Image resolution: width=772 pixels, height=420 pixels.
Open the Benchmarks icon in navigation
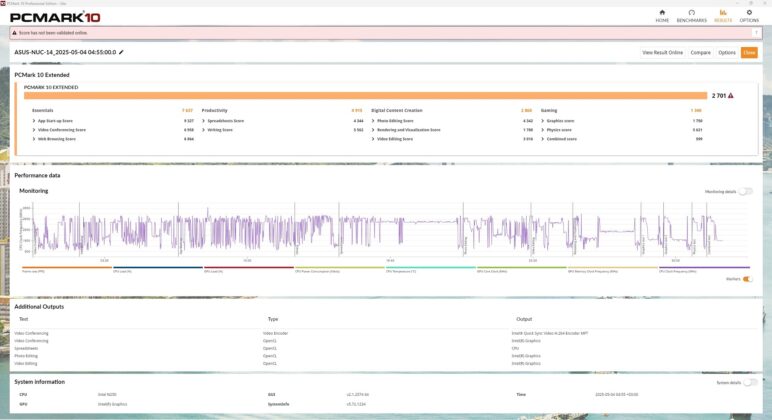[691, 12]
